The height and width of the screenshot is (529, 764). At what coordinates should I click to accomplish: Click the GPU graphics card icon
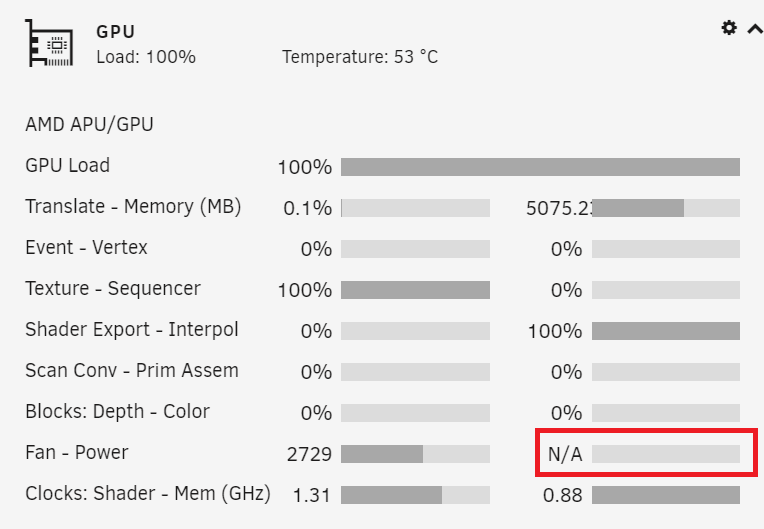49,43
